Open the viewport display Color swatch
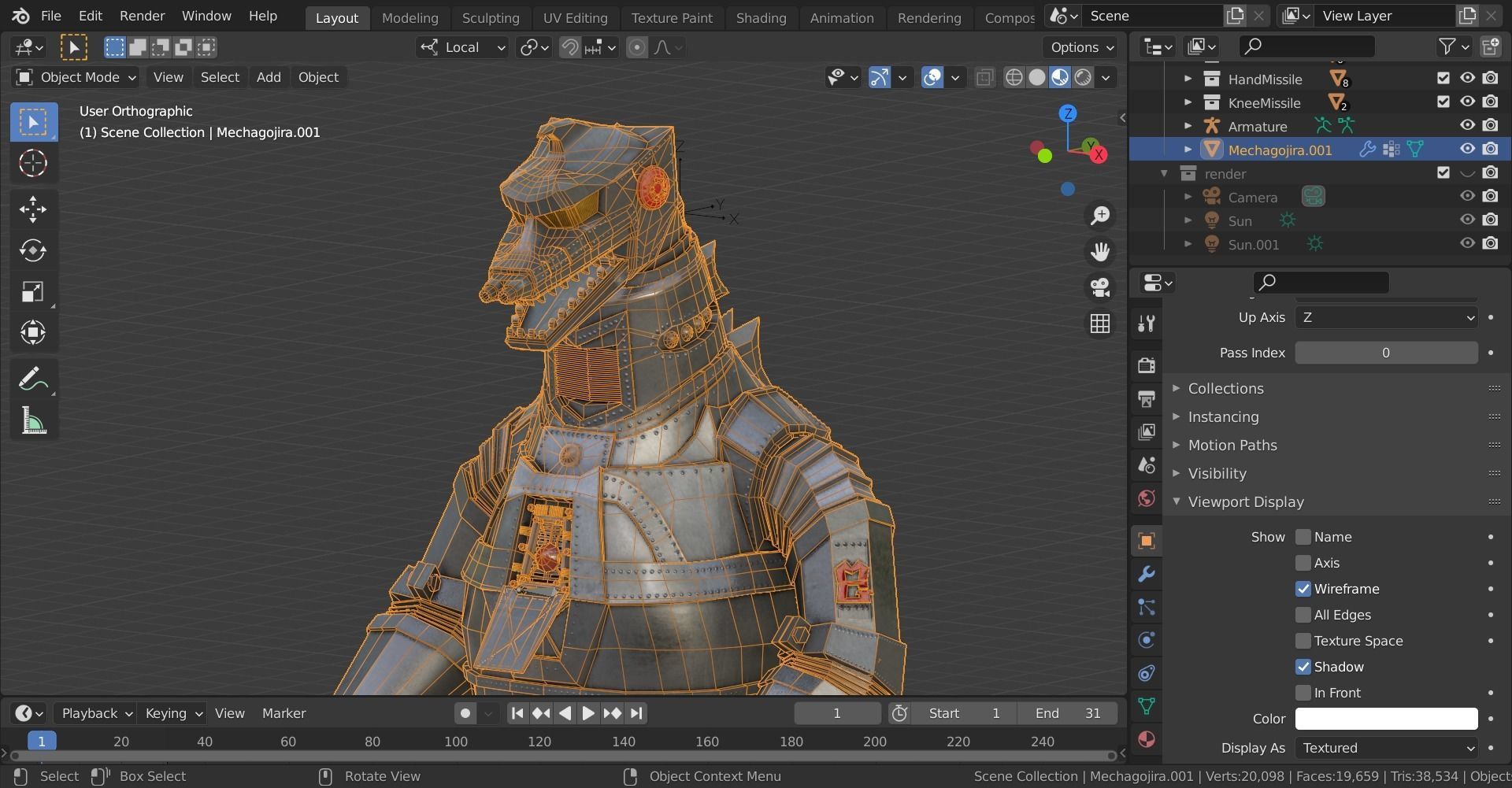This screenshot has width=1512, height=788. click(1387, 719)
